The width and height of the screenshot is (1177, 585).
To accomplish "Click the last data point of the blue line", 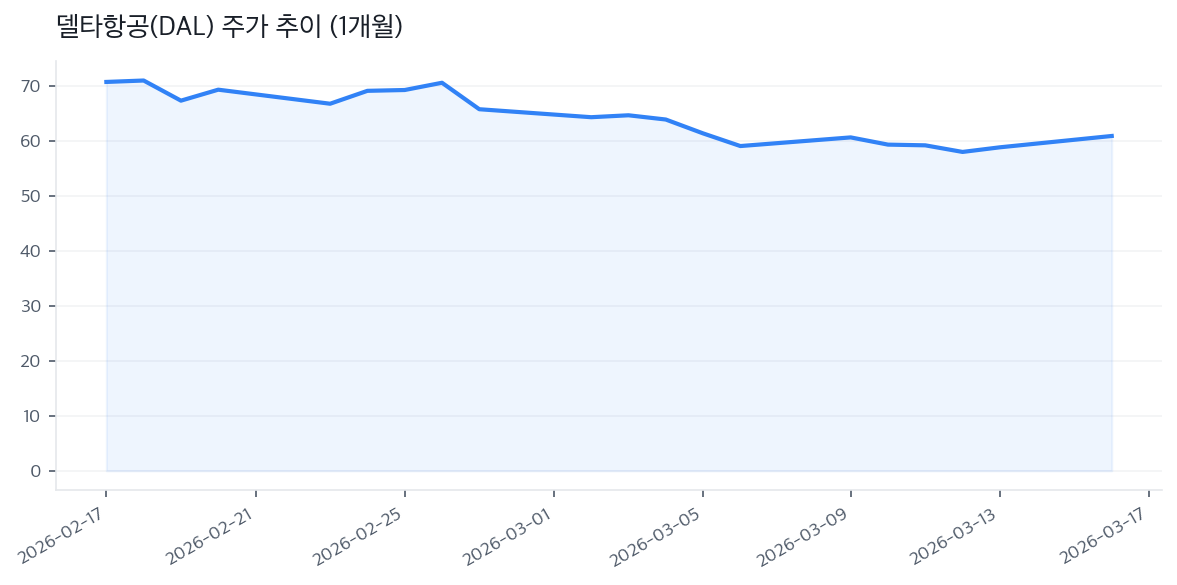I will coord(1111,136).
